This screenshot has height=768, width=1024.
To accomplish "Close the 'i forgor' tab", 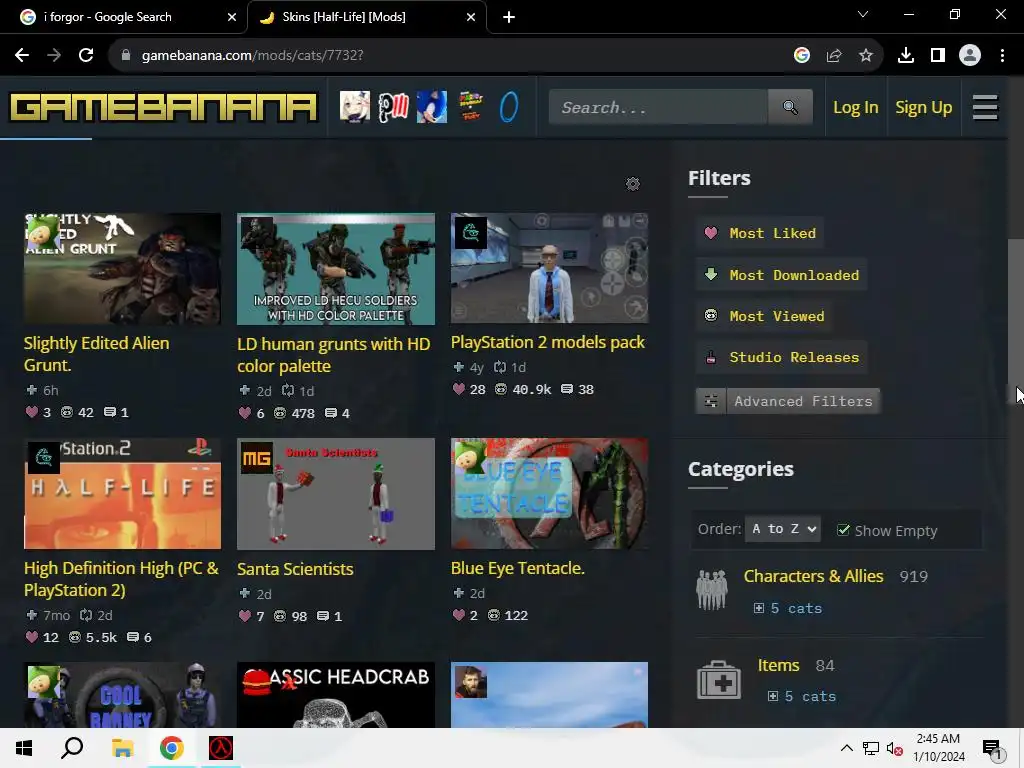I will (x=232, y=17).
